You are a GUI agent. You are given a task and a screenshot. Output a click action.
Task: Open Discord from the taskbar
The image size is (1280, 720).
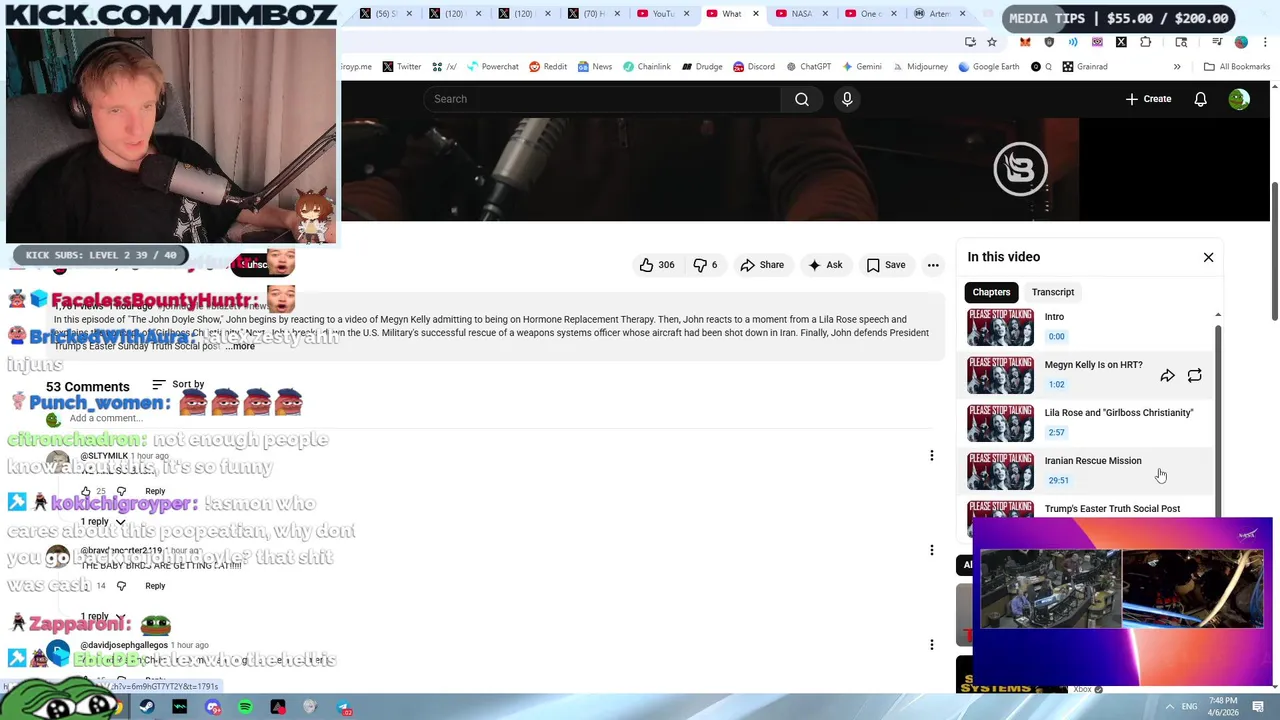pos(213,707)
